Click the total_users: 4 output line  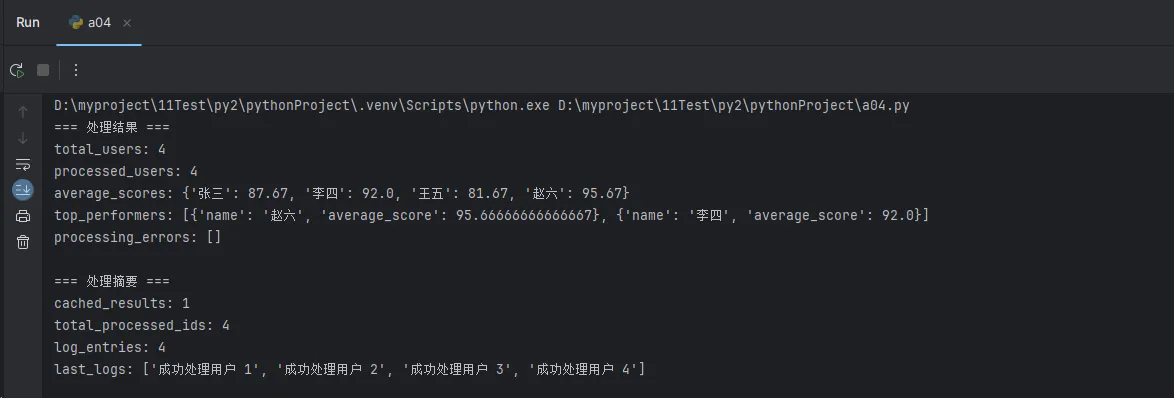click(110, 150)
